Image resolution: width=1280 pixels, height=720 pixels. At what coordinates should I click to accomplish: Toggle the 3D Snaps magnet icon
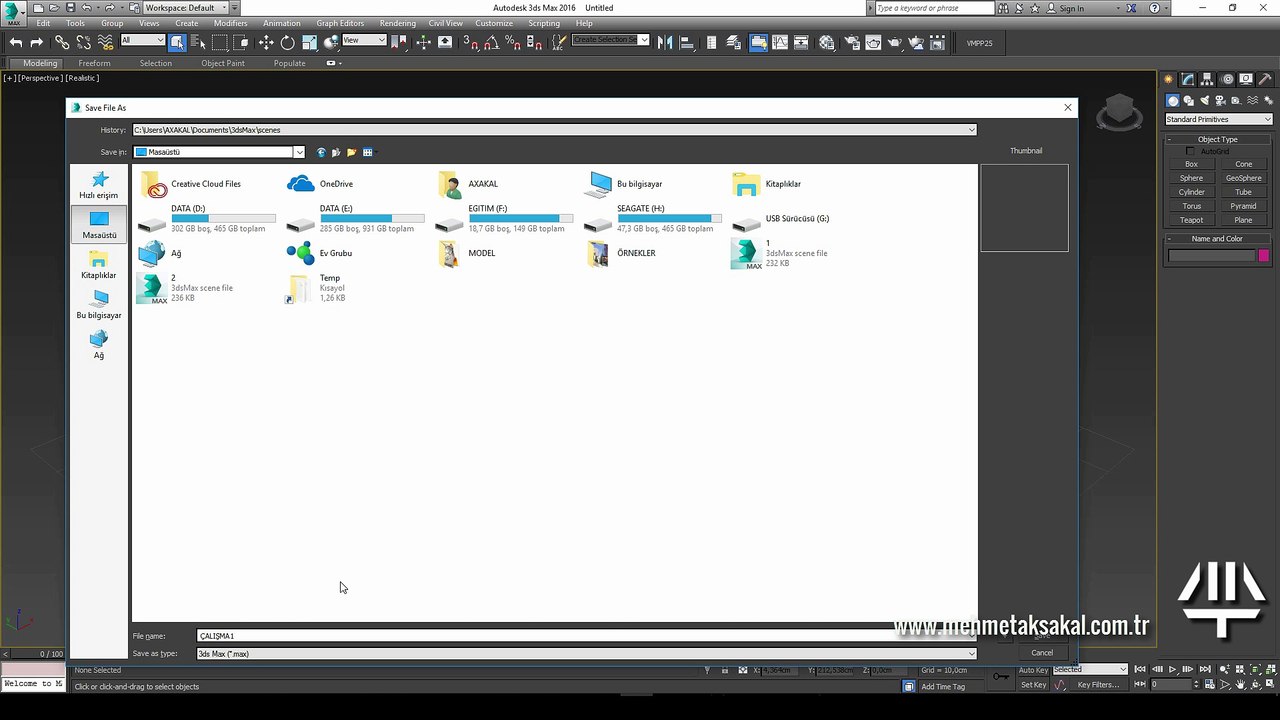[471, 42]
